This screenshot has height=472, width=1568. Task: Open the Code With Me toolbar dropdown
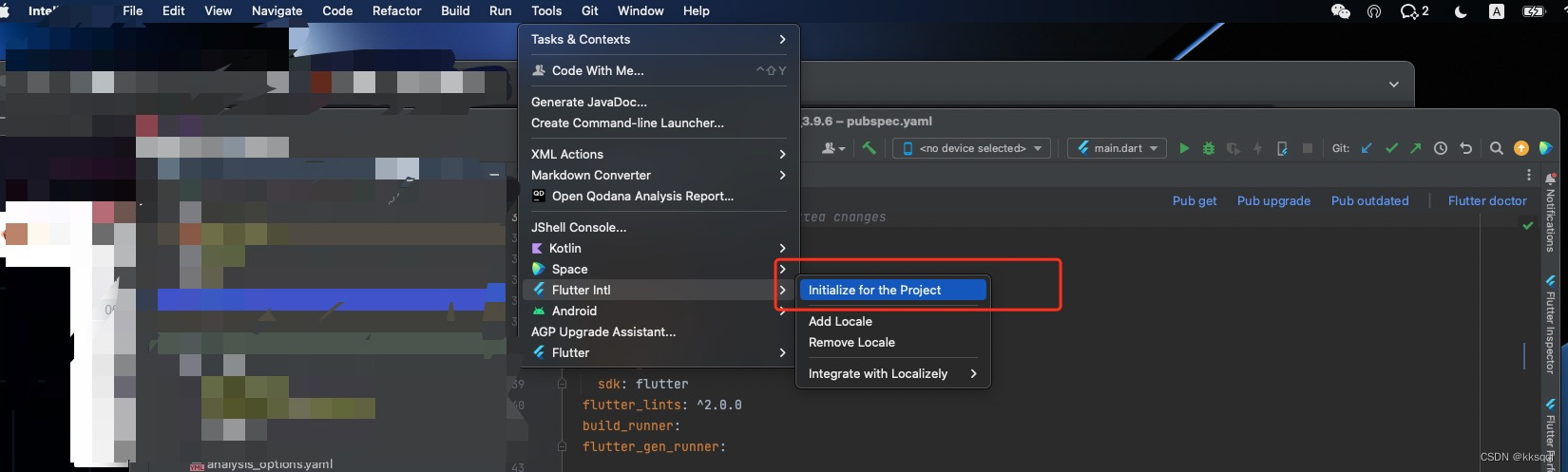coord(833,148)
